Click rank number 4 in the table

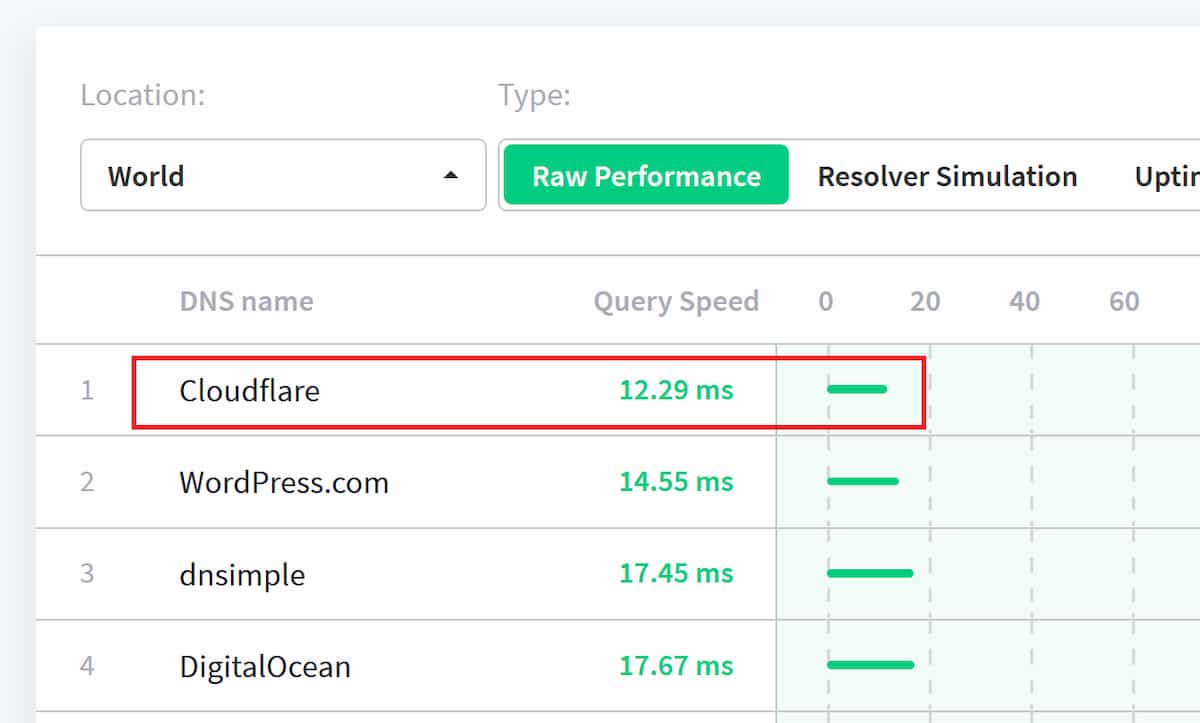click(x=87, y=666)
